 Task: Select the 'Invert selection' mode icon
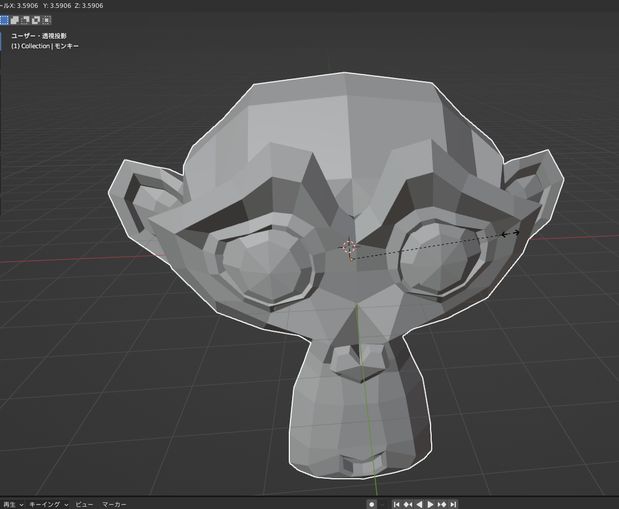tap(36, 20)
